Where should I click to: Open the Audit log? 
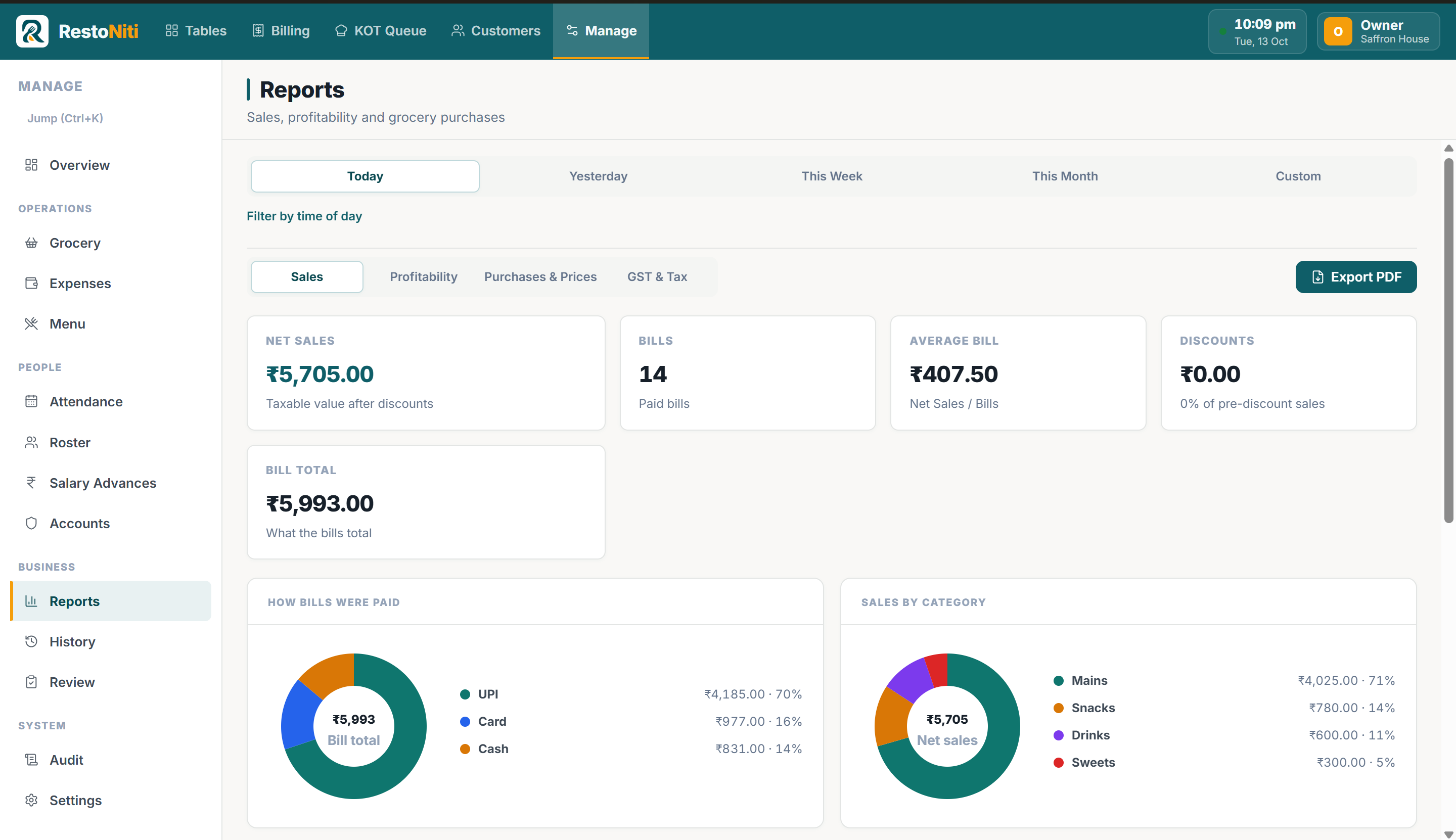click(x=111, y=760)
